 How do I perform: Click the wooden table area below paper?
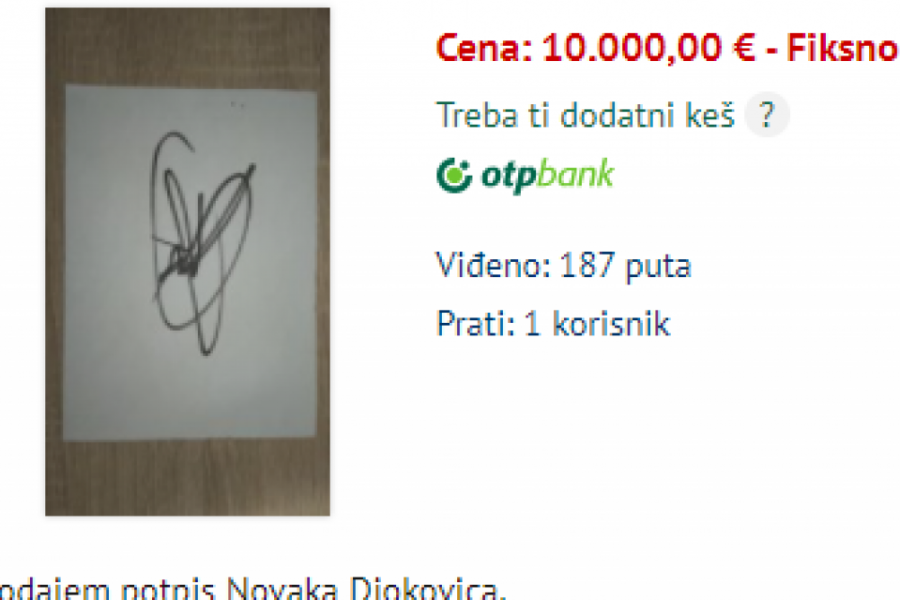(188, 478)
